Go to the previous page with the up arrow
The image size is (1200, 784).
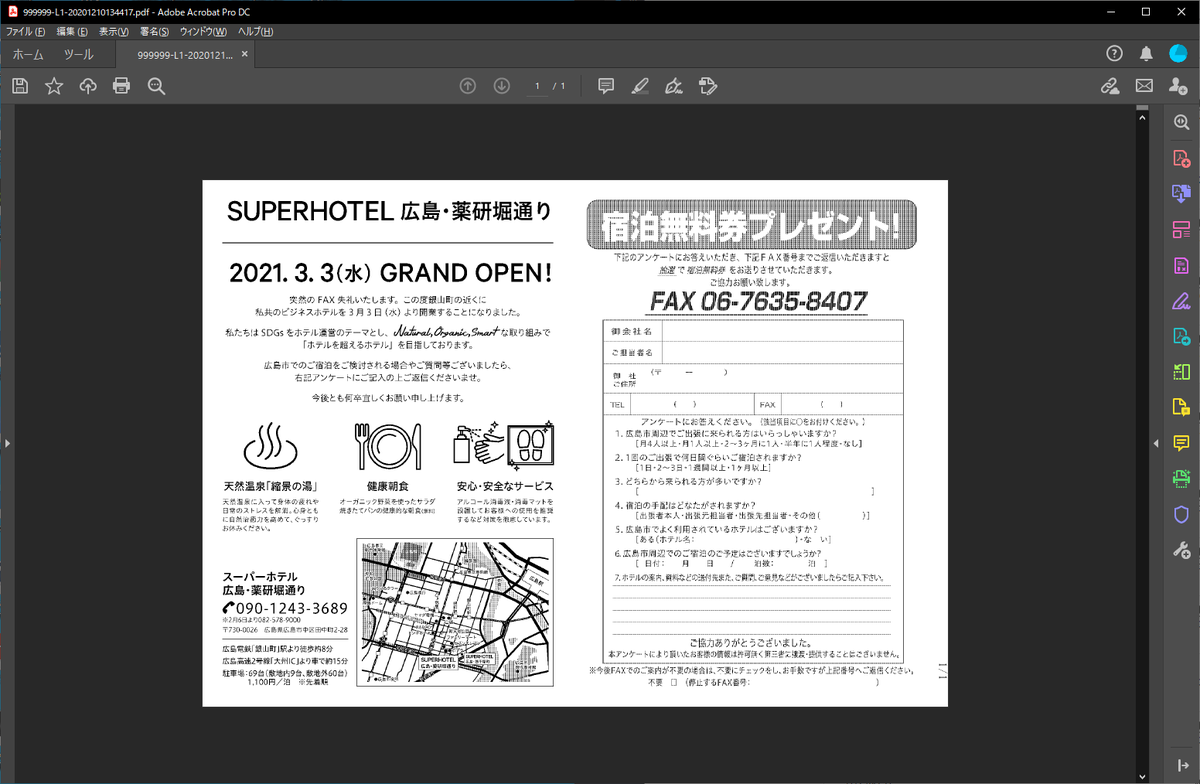[x=467, y=86]
